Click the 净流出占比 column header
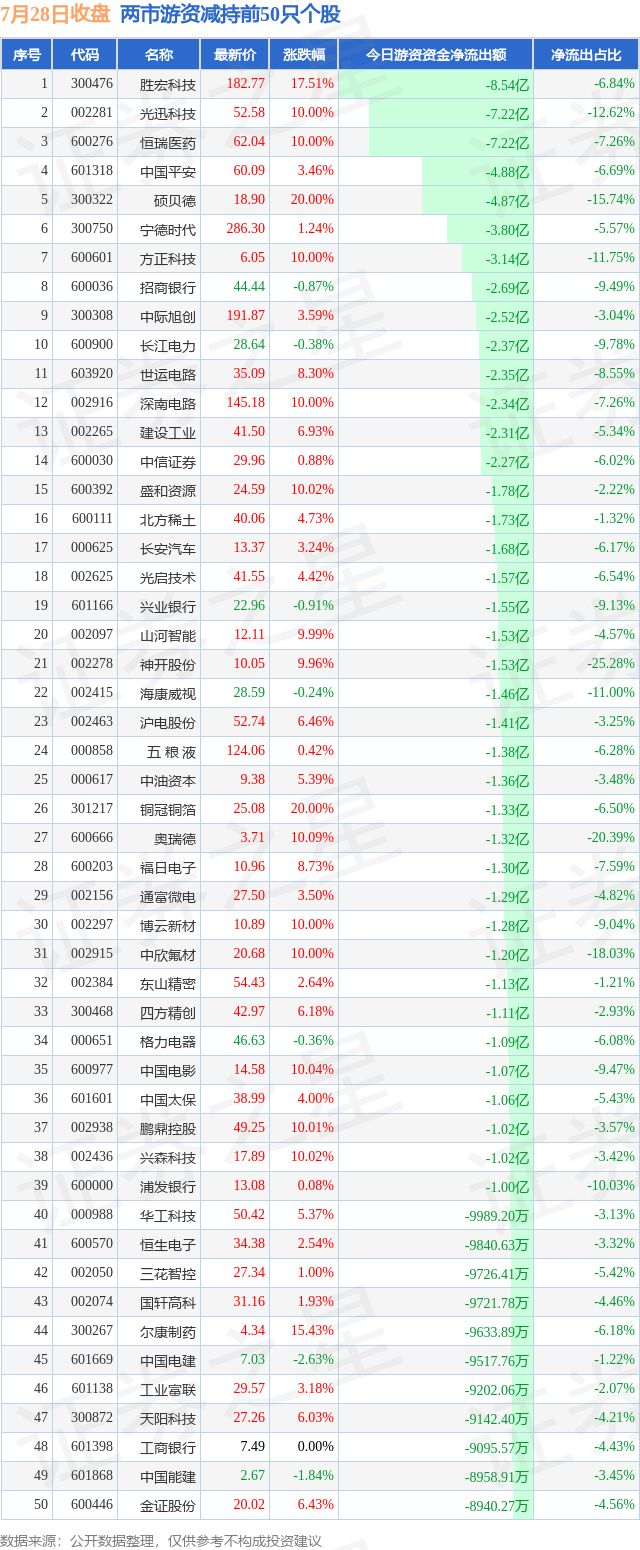Screen dimensions: 640x1550 (x=586, y=55)
